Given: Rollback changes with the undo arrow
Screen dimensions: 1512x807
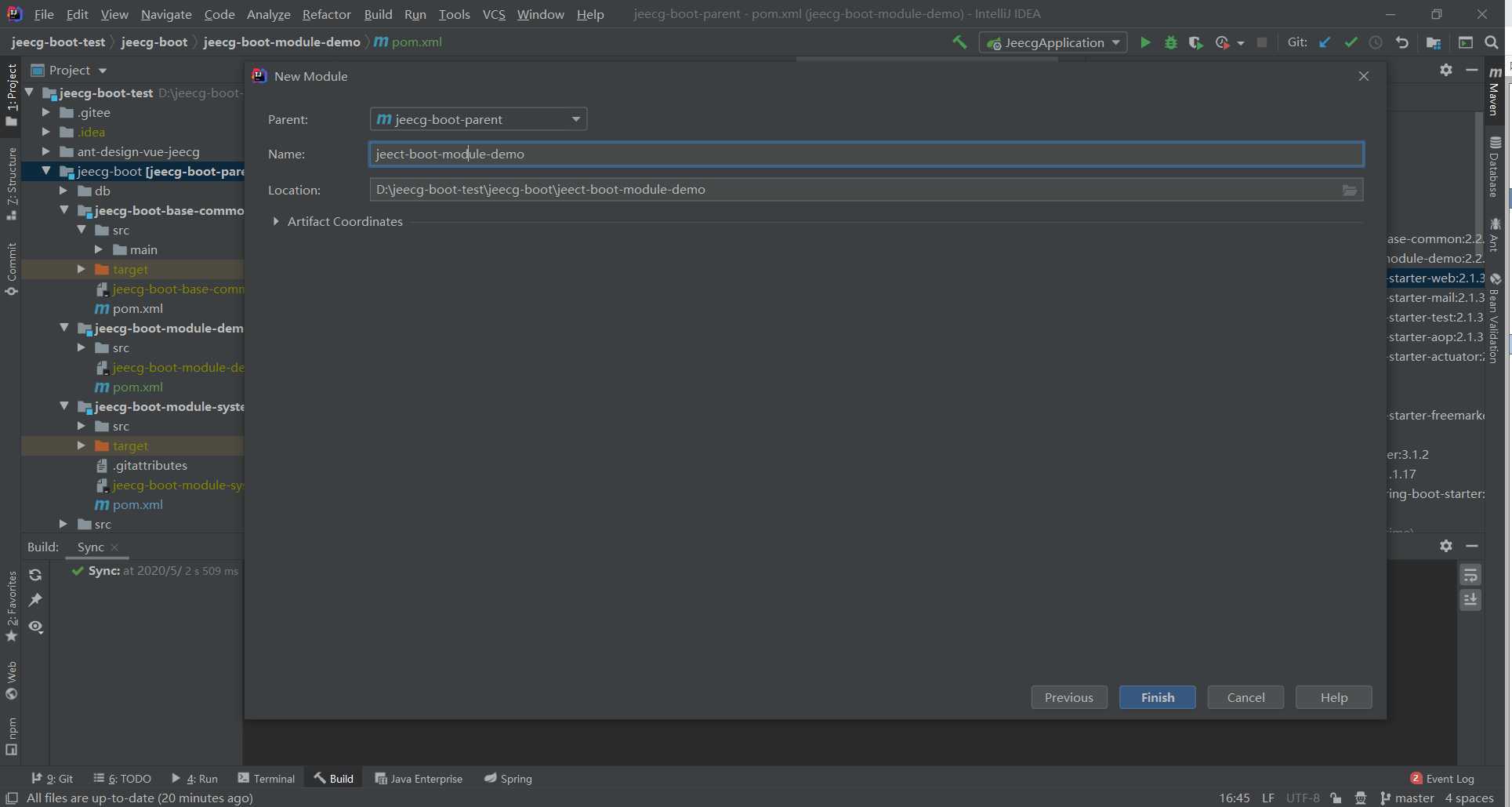Looking at the screenshot, I should [x=1402, y=42].
